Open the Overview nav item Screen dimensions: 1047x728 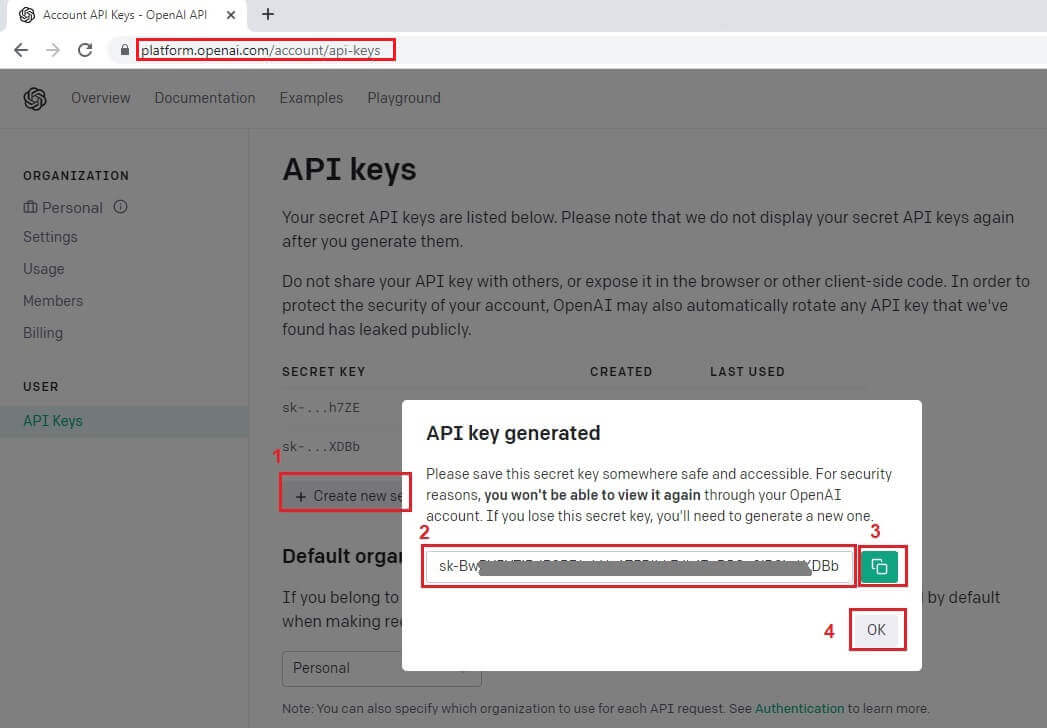tap(101, 98)
